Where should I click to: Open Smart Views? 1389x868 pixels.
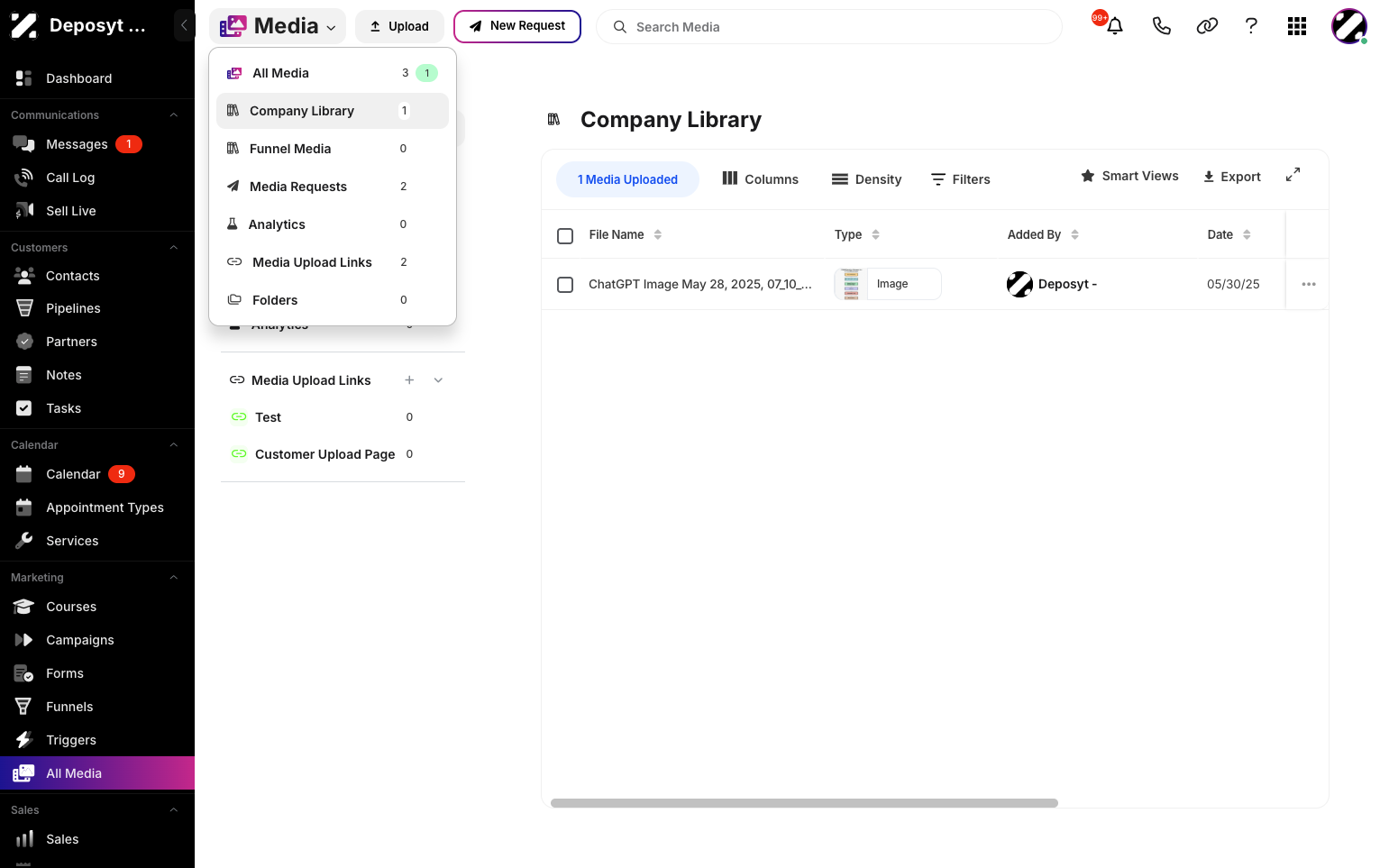pos(1129,176)
